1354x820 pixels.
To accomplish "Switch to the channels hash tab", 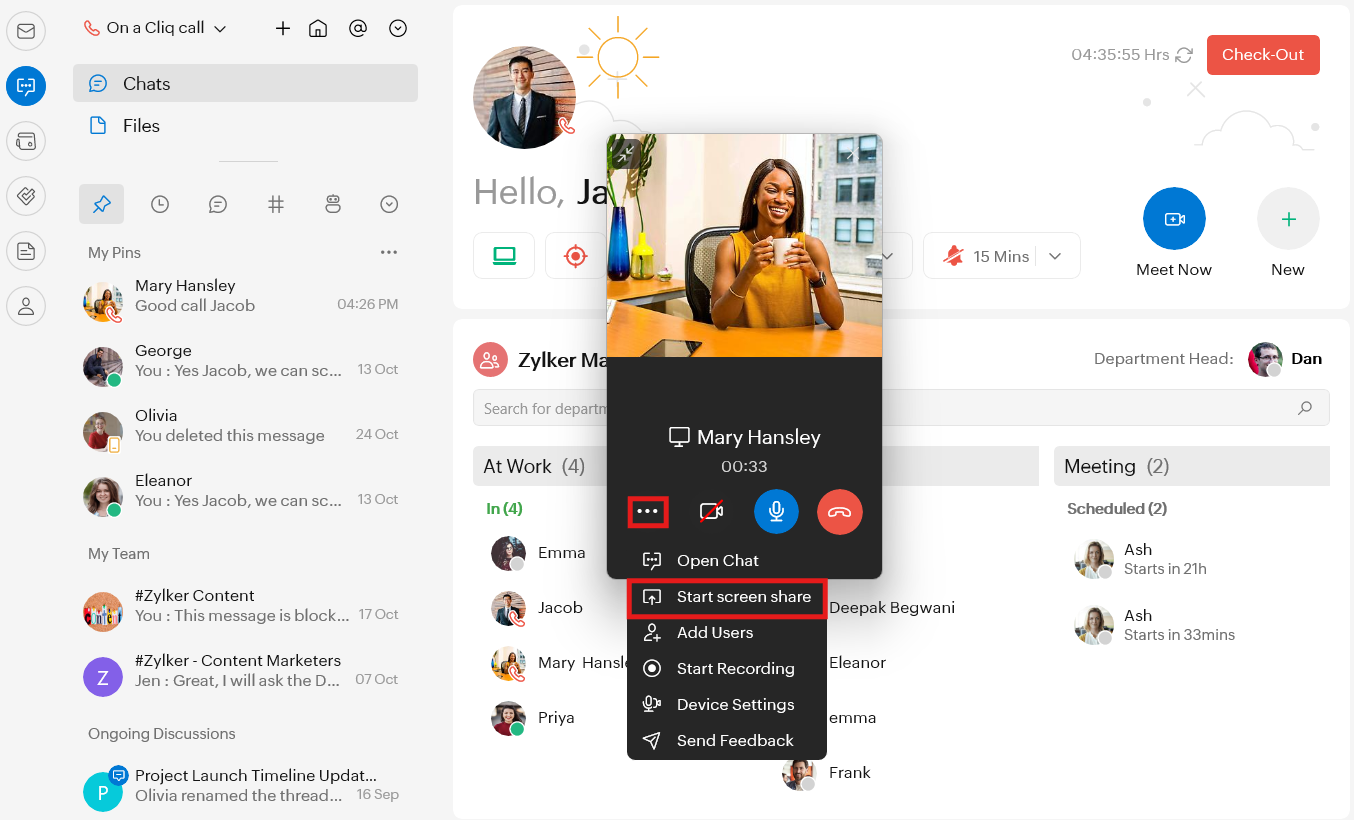I will coord(276,204).
